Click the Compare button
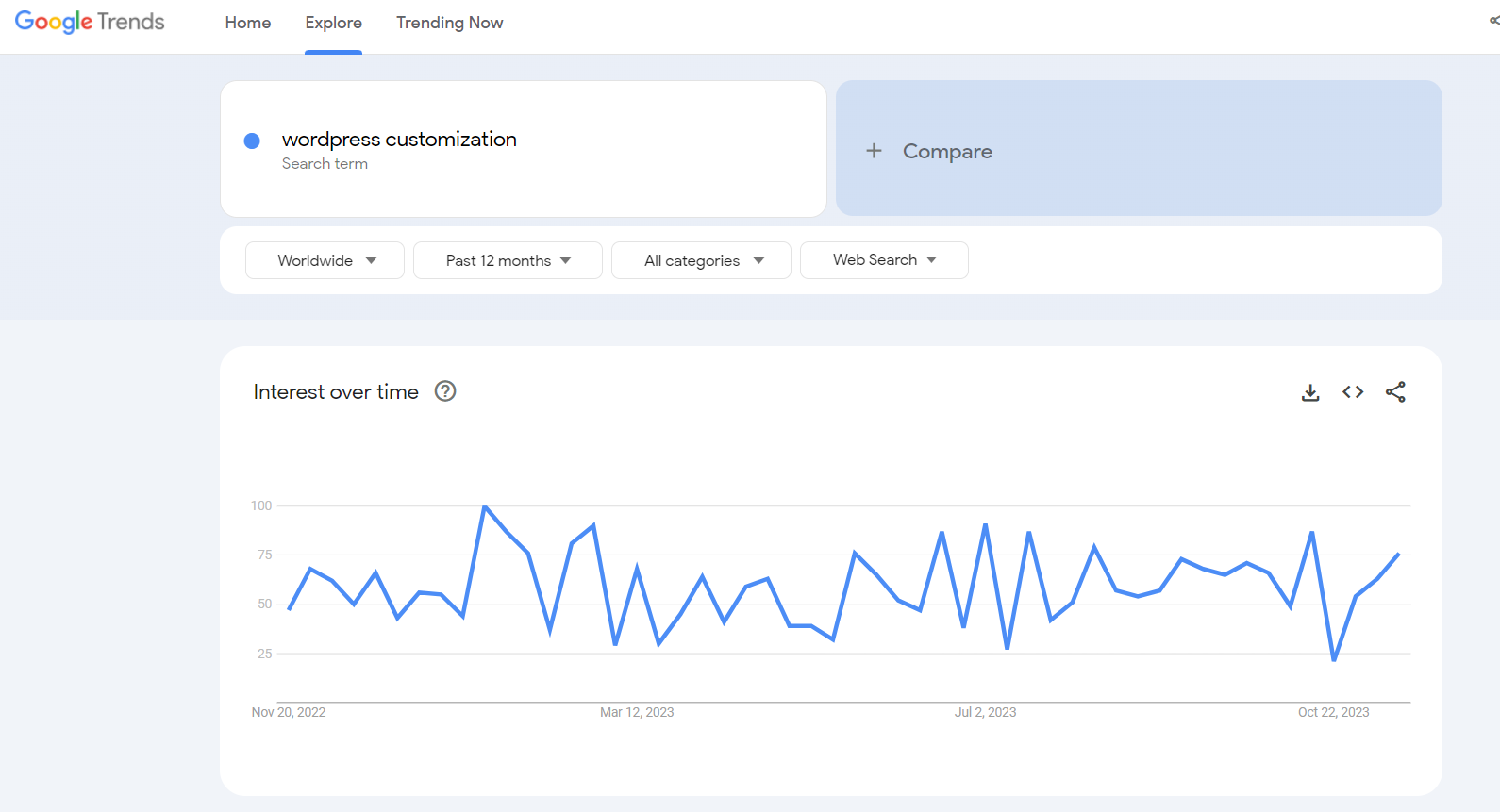 (1139, 148)
